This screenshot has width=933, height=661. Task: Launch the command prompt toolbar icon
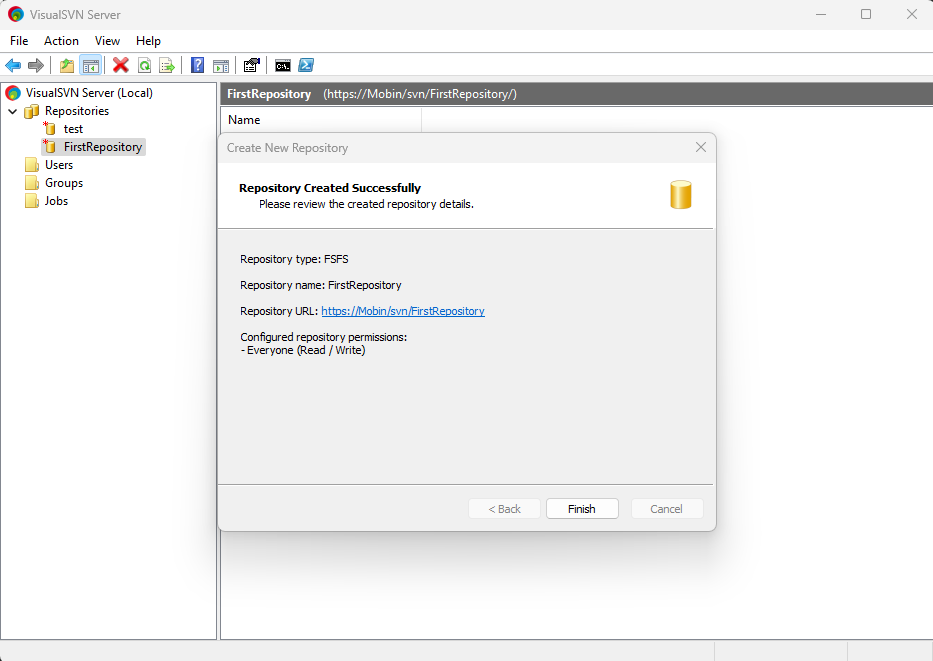click(283, 65)
